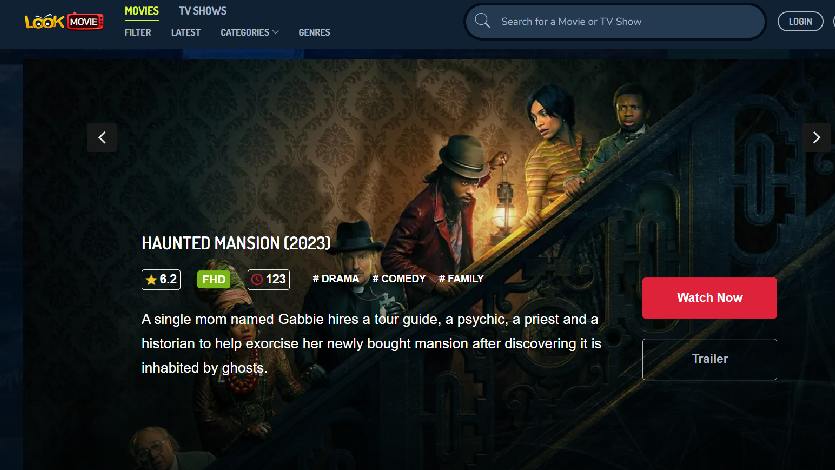The image size is (835, 470).
Task: Click the star rating 6.2 badge
Action: [161, 279]
